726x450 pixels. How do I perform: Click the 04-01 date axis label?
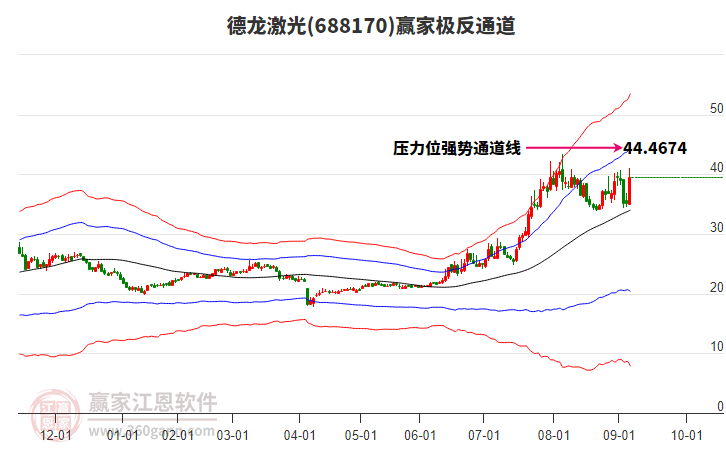(x=300, y=436)
